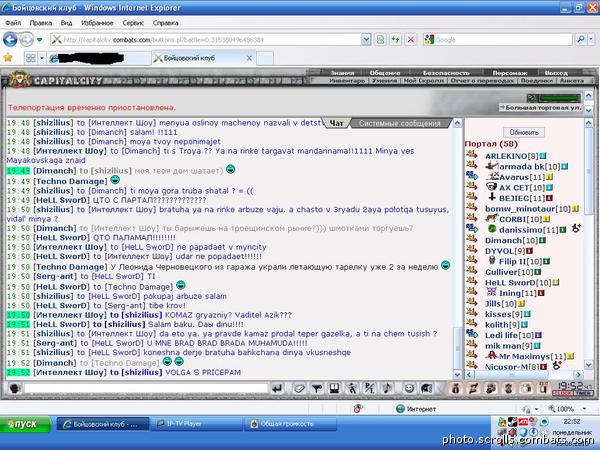Screen dimensions: 600x450
Task: Click the dark face icon left of chat input
Action: (15, 389)
